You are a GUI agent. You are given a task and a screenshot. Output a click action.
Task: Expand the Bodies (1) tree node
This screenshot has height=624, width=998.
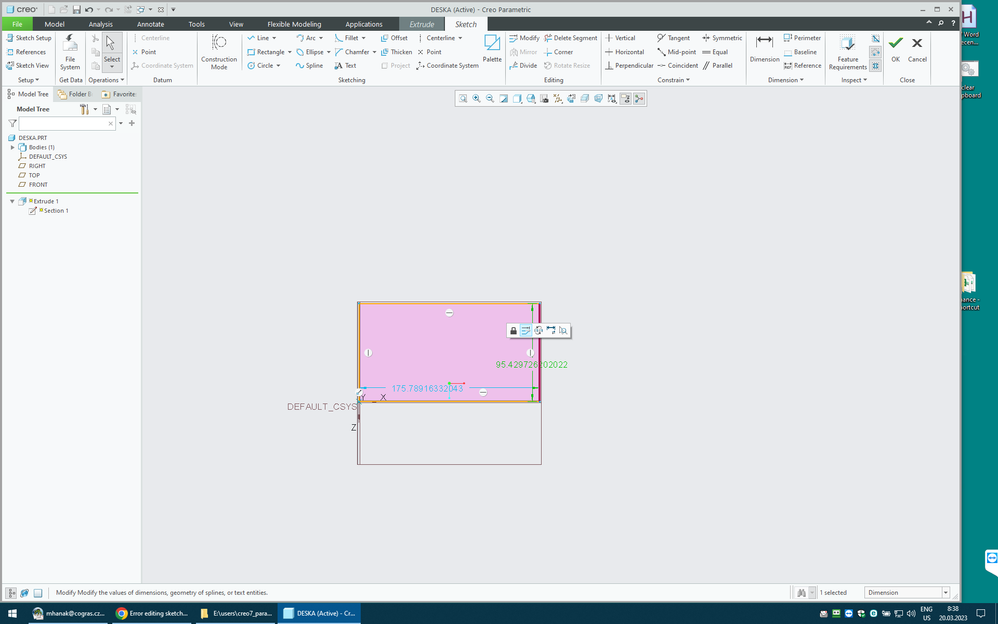pyautogui.click(x=12, y=147)
